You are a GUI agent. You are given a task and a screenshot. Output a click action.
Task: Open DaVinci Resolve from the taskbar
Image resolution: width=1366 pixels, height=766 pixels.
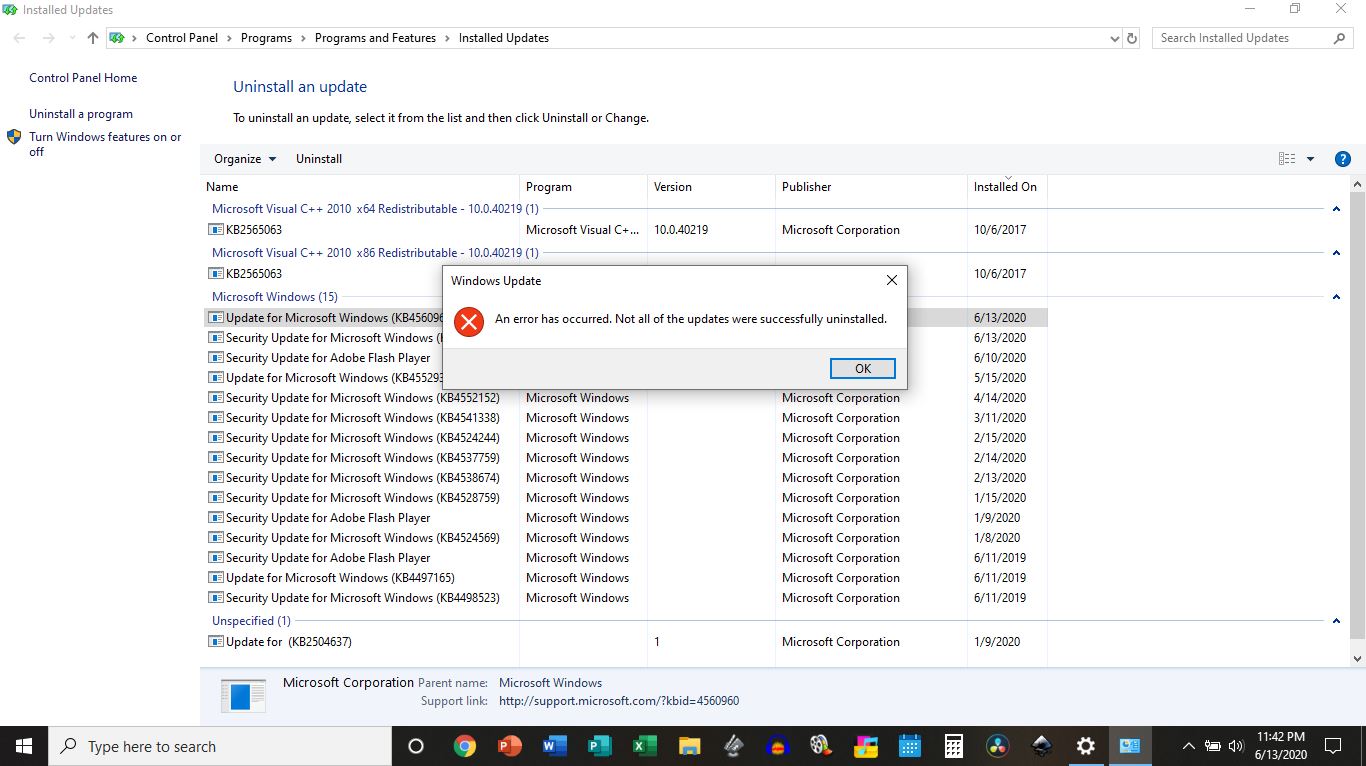coord(995,746)
